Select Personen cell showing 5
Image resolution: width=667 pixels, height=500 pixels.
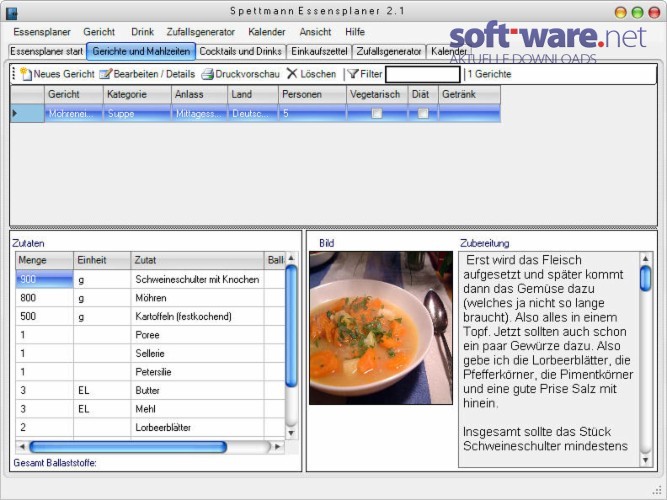[x=312, y=114]
